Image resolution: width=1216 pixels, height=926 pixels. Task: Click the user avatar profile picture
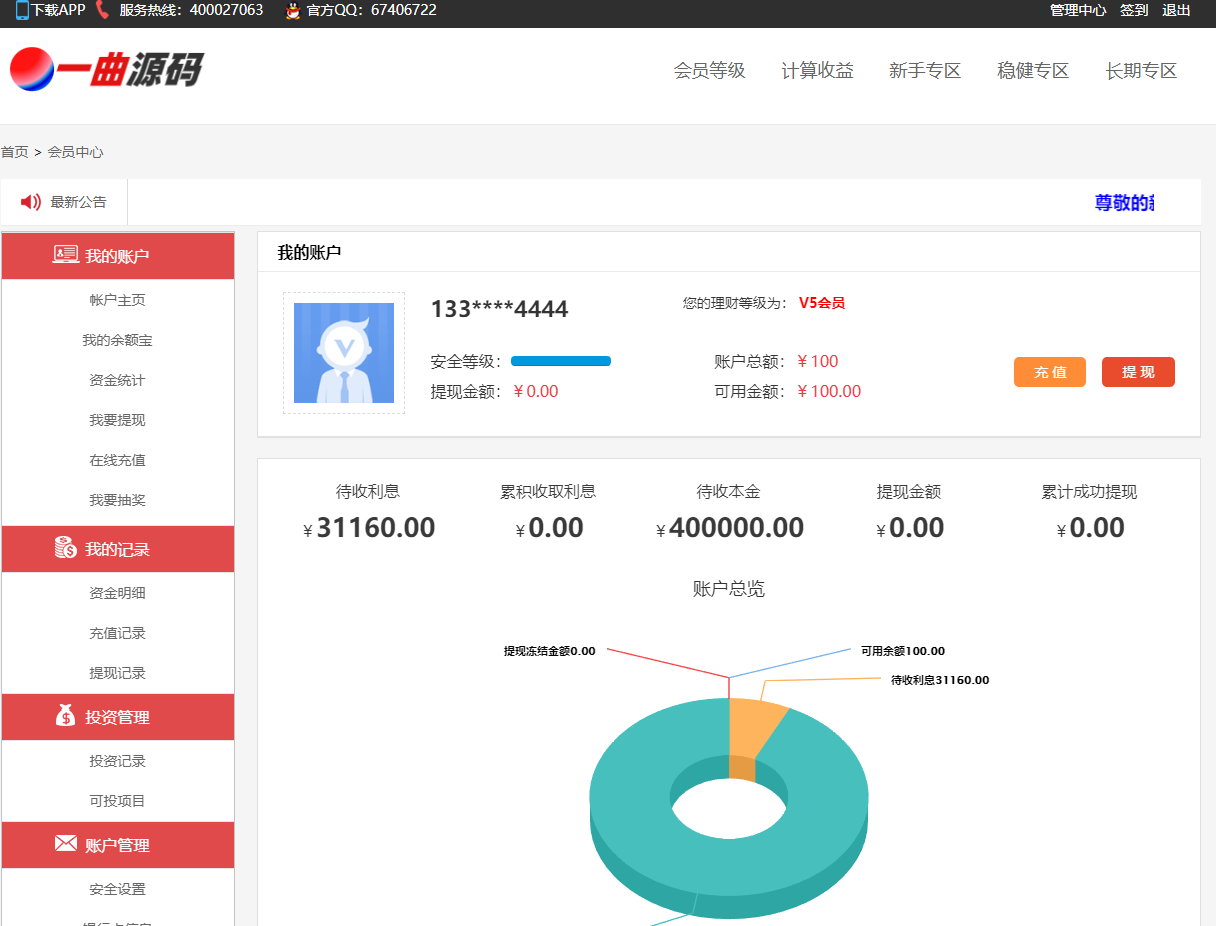(344, 353)
